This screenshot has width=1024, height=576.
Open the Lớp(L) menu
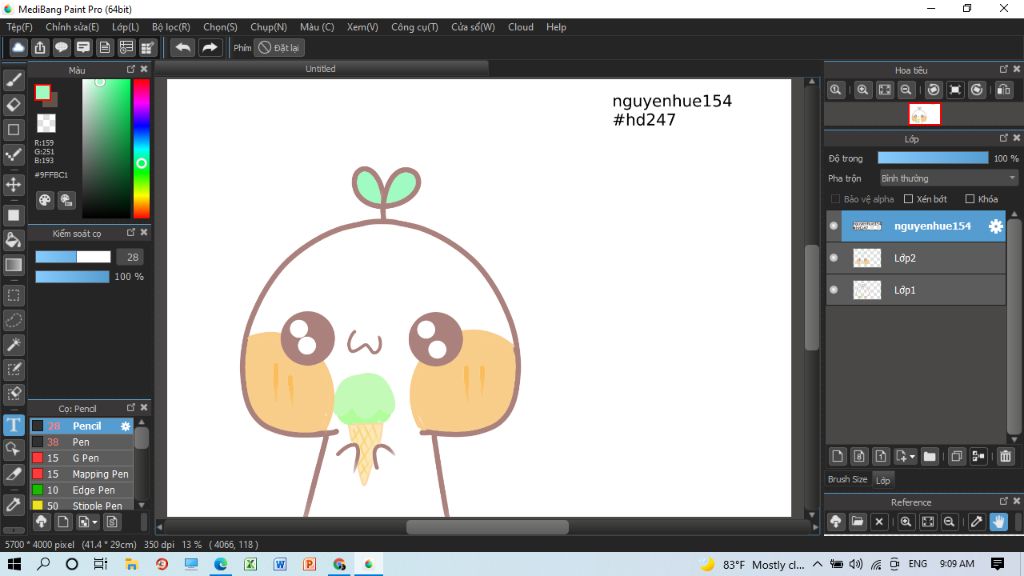tap(125, 27)
